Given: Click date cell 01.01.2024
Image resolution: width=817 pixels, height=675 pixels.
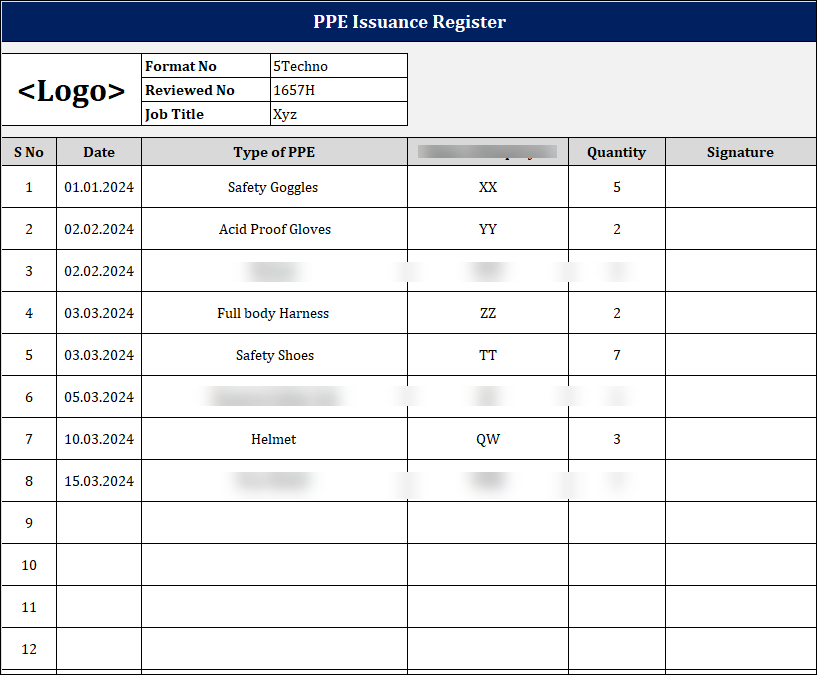Looking at the screenshot, I should tap(99, 187).
